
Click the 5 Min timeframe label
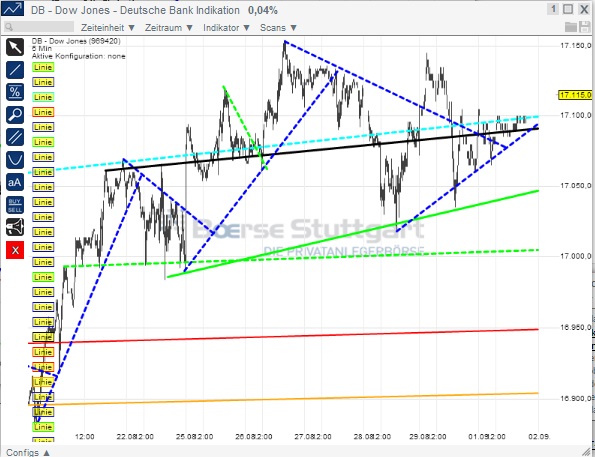click(42, 49)
